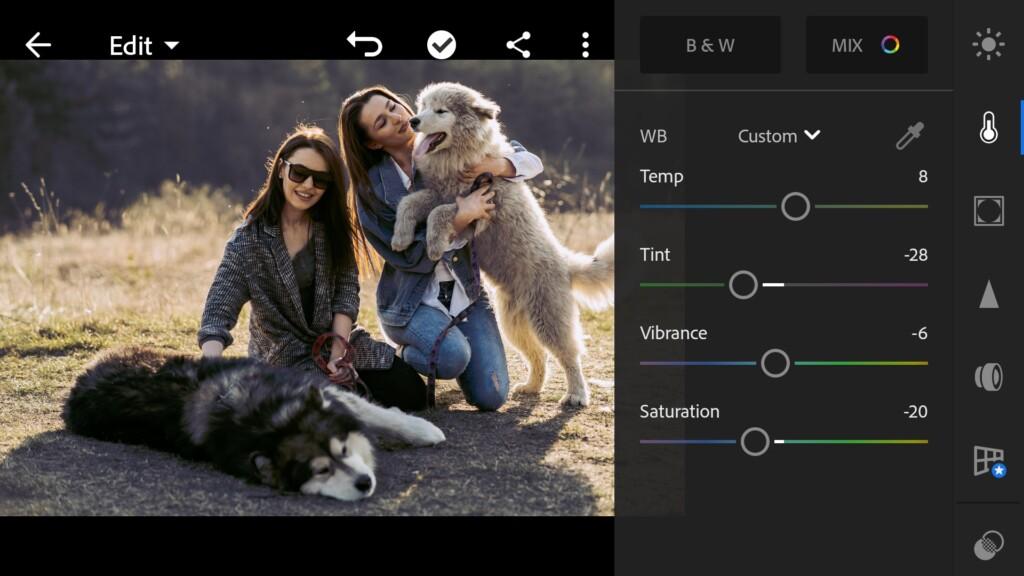Click the Saturation label

point(679,411)
